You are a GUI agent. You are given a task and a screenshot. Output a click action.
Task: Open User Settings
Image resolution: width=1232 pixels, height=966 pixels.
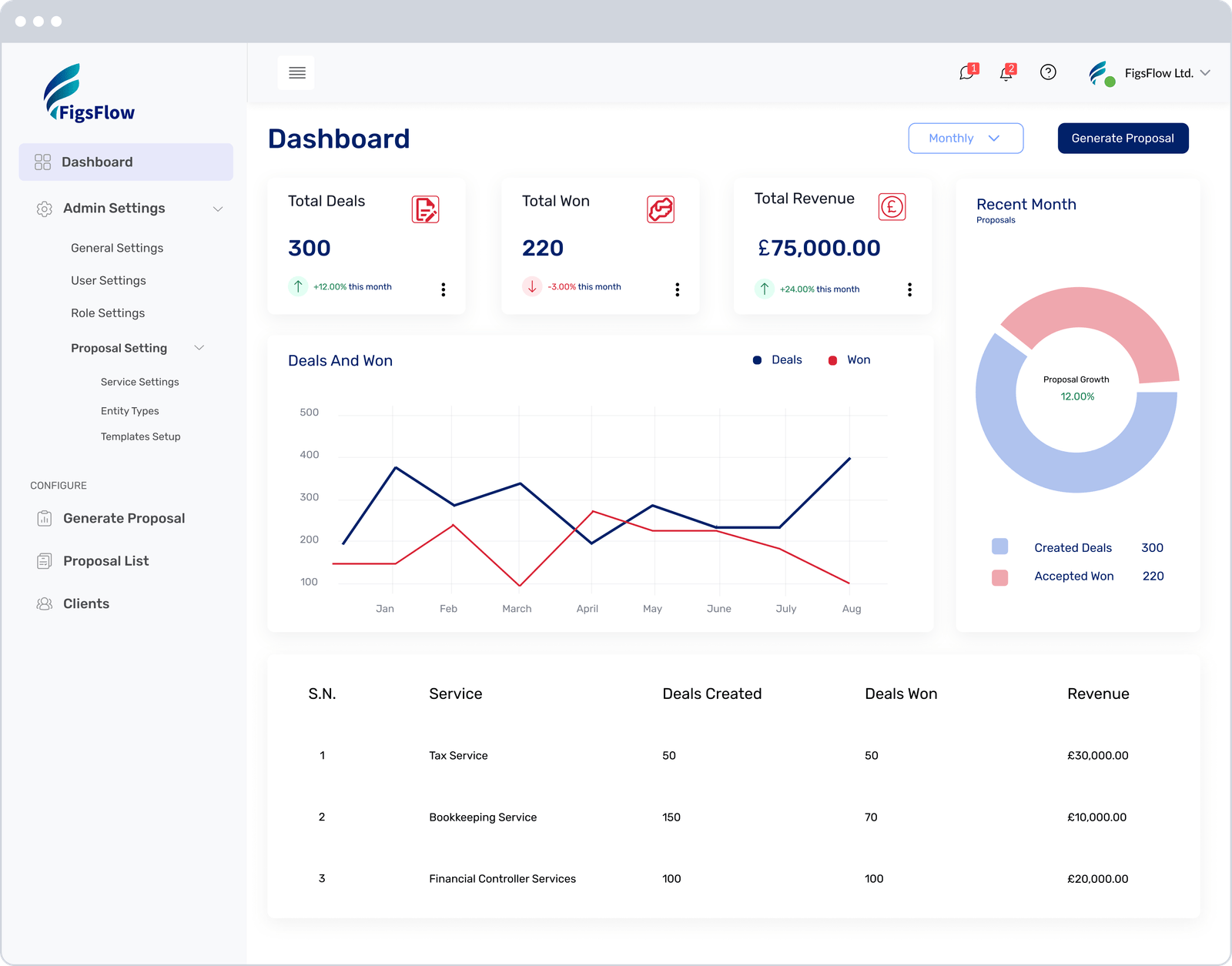point(109,280)
